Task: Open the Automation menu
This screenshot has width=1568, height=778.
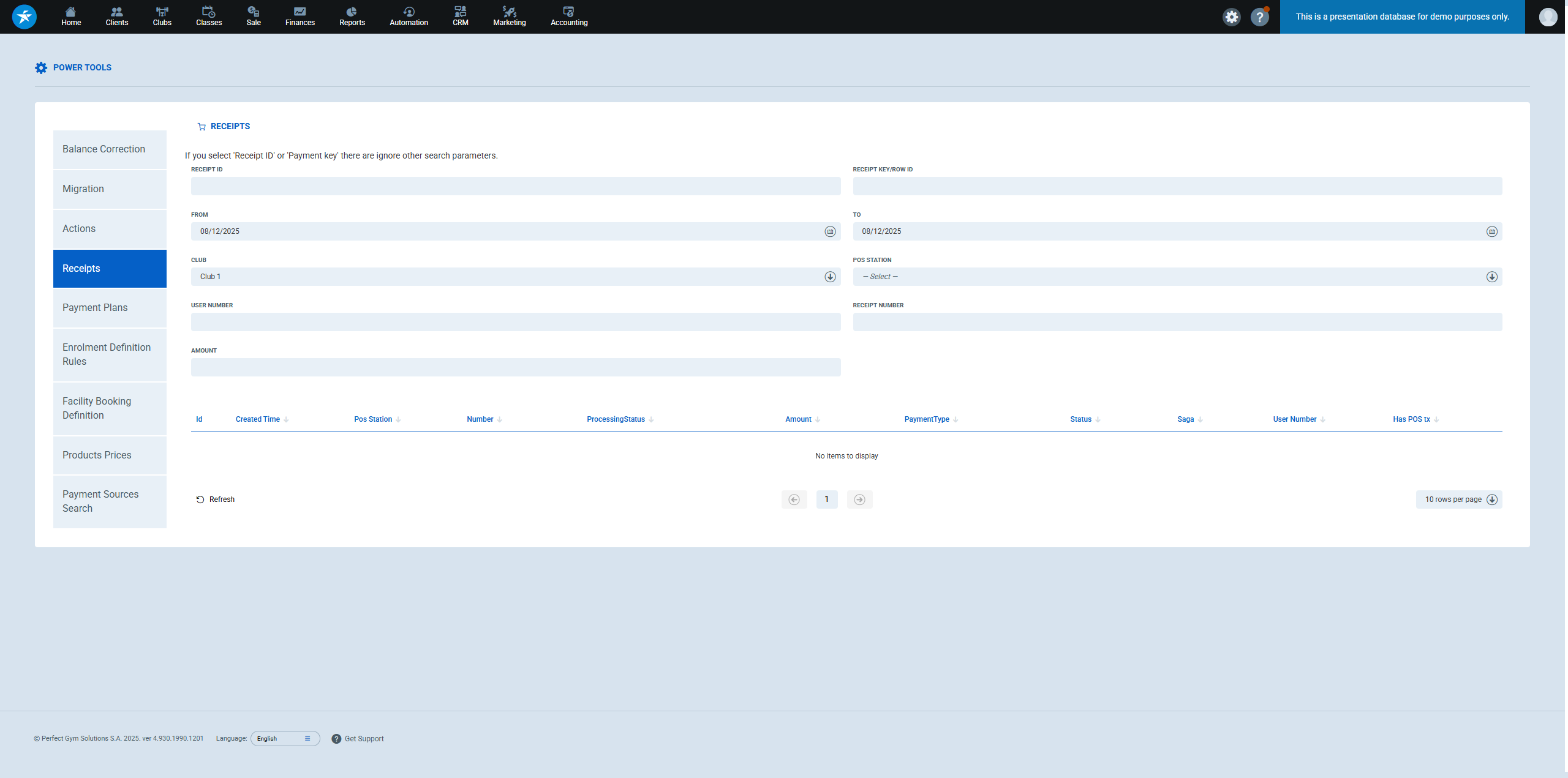Action: coord(409,17)
